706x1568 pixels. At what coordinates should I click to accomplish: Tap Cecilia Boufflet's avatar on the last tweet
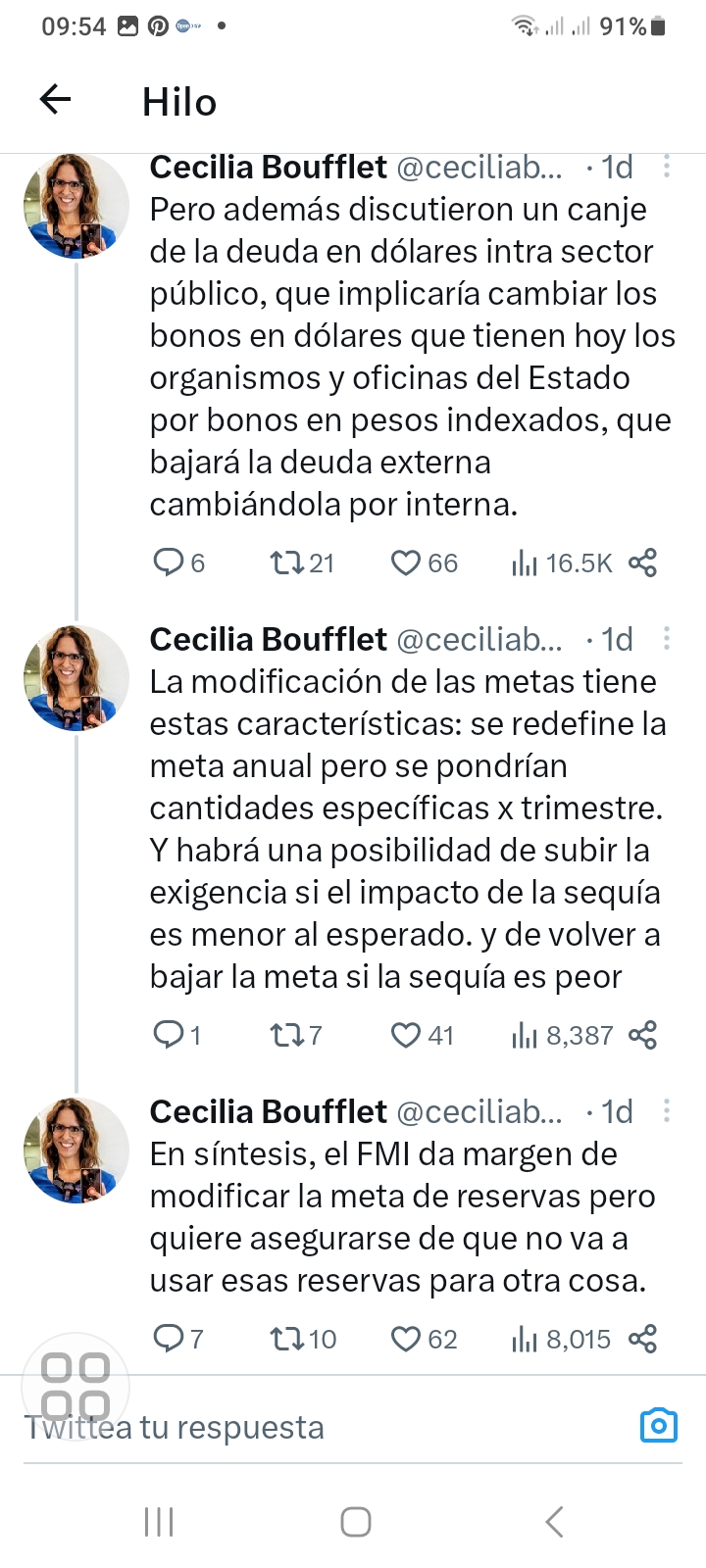(76, 1151)
